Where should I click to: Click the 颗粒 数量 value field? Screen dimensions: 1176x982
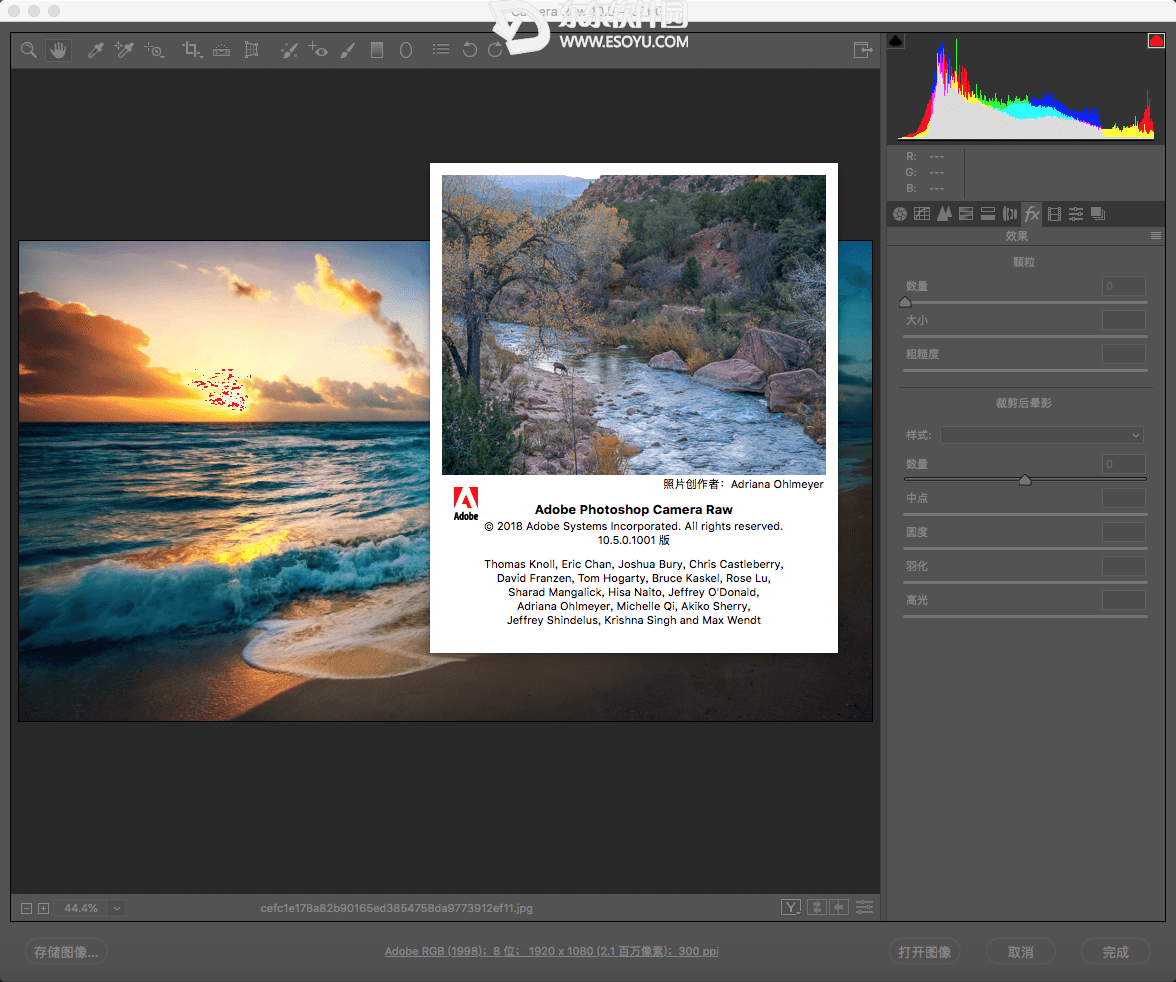pos(1124,286)
